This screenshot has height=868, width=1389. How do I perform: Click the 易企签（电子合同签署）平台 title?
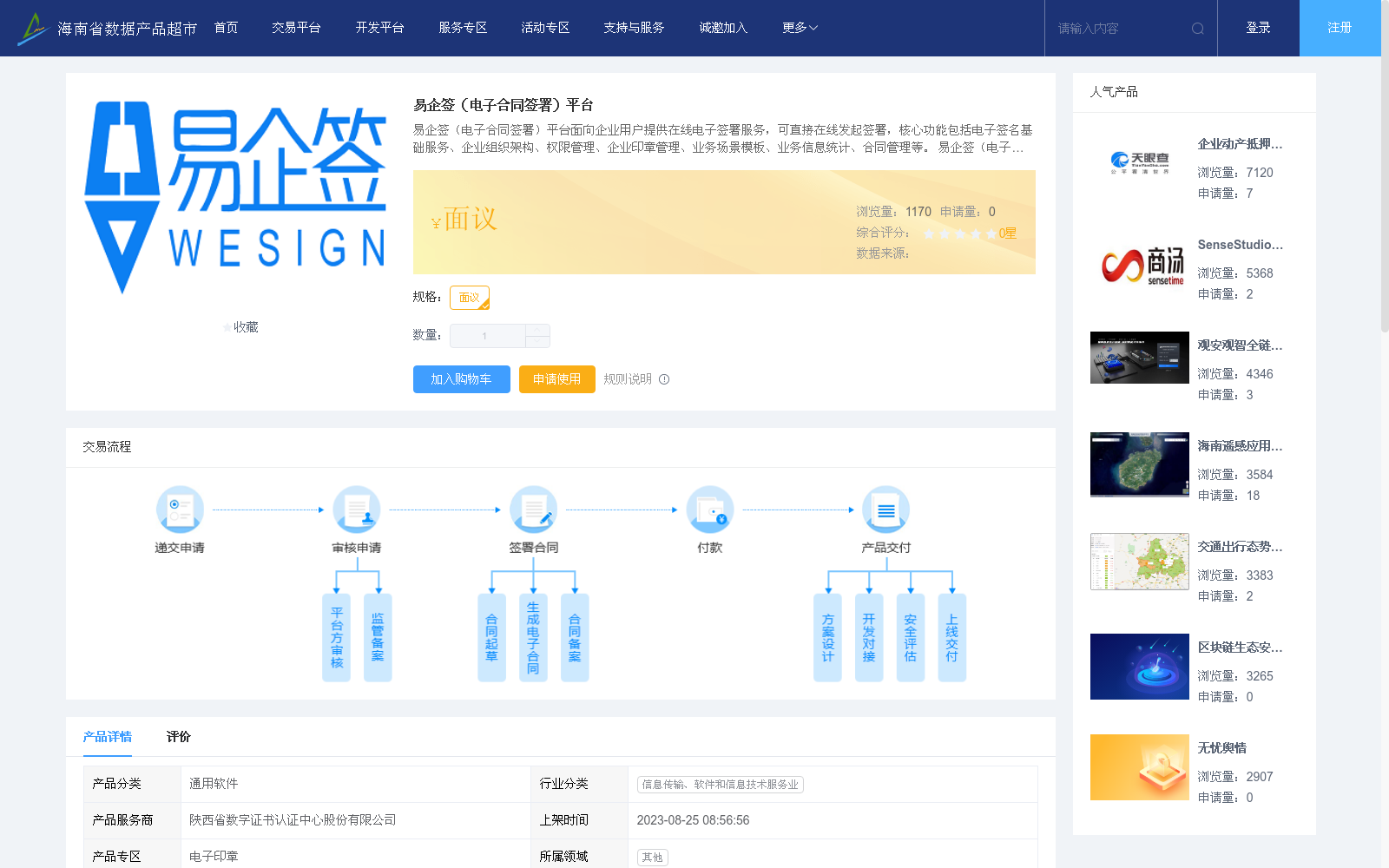pos(504,105)
